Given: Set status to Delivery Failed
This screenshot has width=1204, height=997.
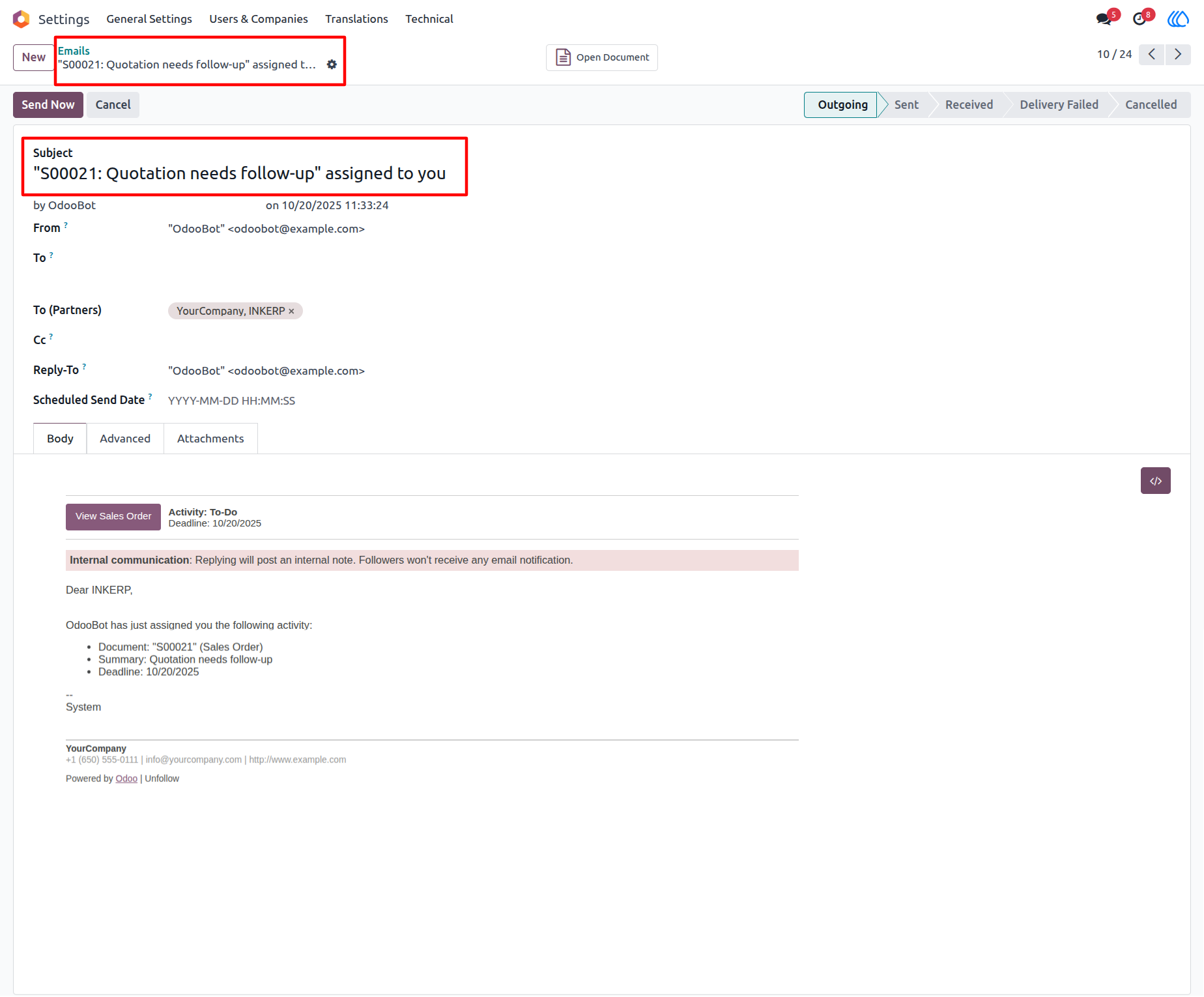Looking at the screenshot, I should click(x=1059, y=105).
